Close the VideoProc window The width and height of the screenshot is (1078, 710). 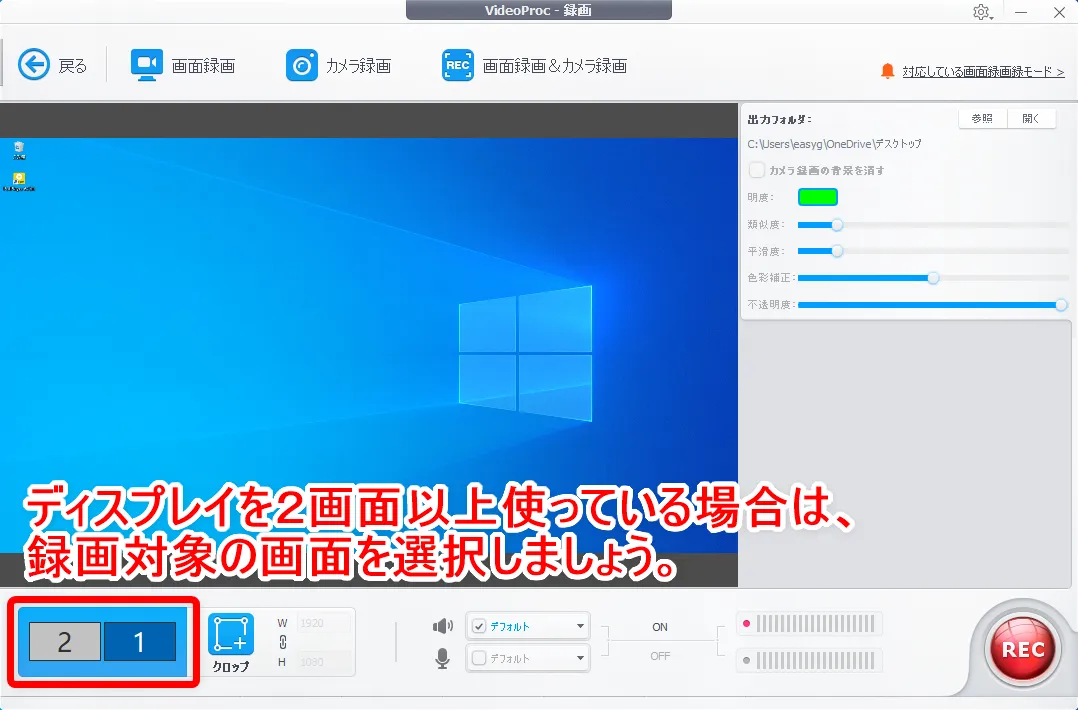[x=1059, y=12]
